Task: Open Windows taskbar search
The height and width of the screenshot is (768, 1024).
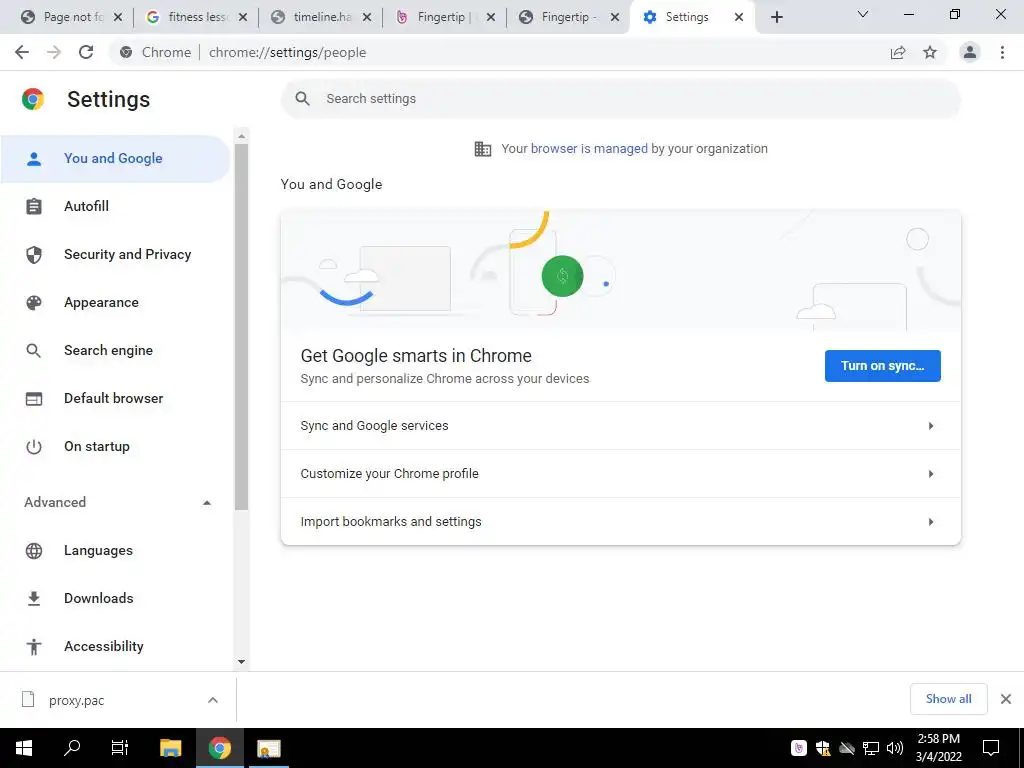Action: click(72, 748)
